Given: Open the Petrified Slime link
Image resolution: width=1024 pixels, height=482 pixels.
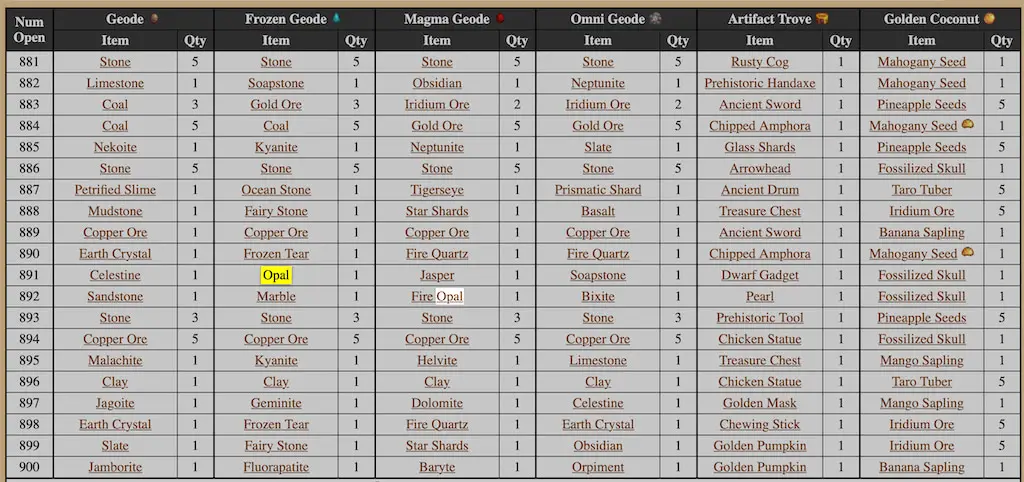Looking at the screenshot, I should (x=115, y=190).
